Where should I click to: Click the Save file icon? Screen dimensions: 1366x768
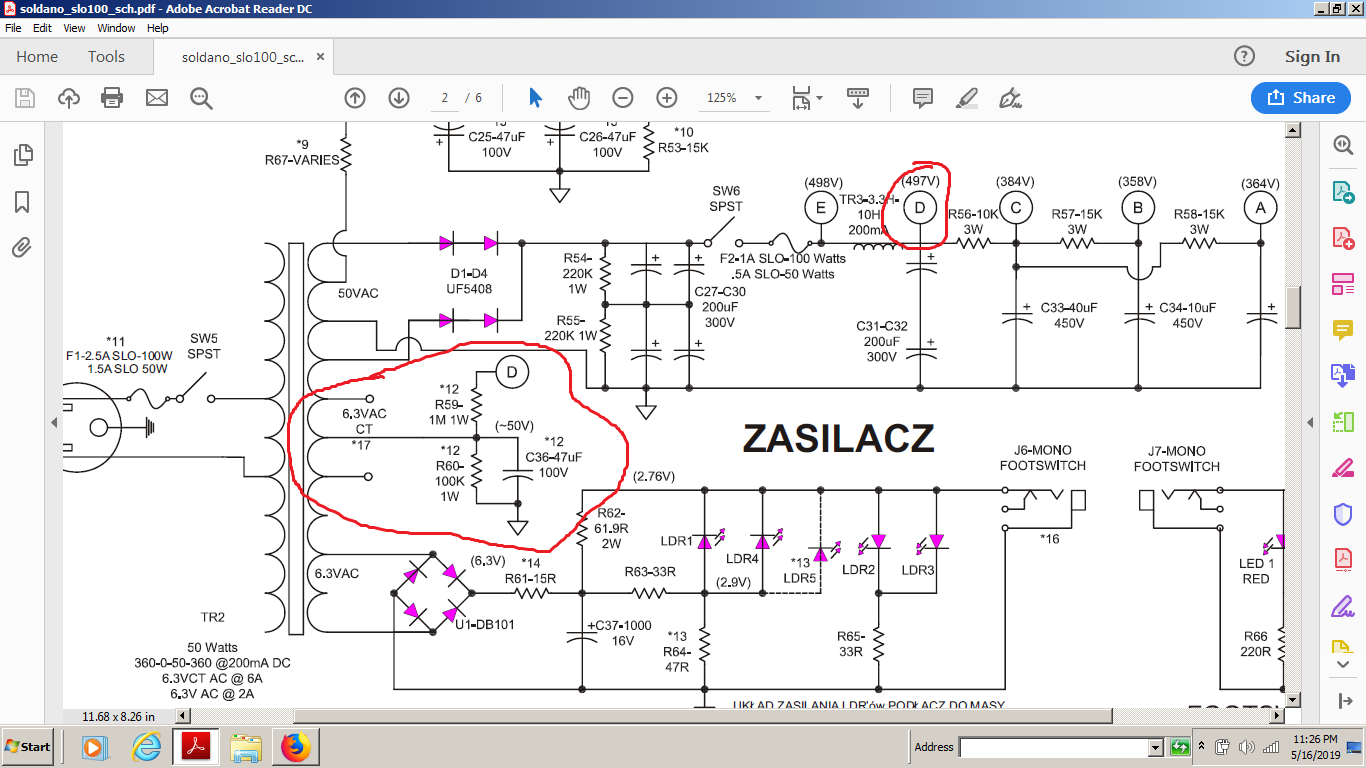(x=25, y=98)
